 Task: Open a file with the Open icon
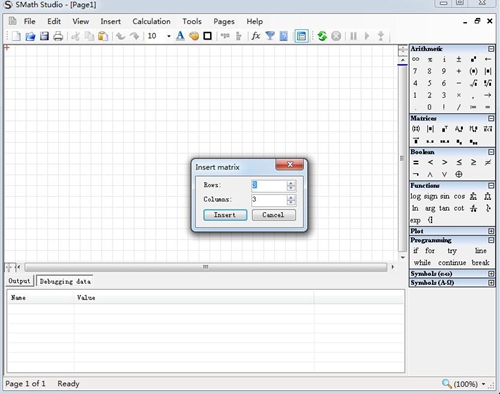coord(30,36)
